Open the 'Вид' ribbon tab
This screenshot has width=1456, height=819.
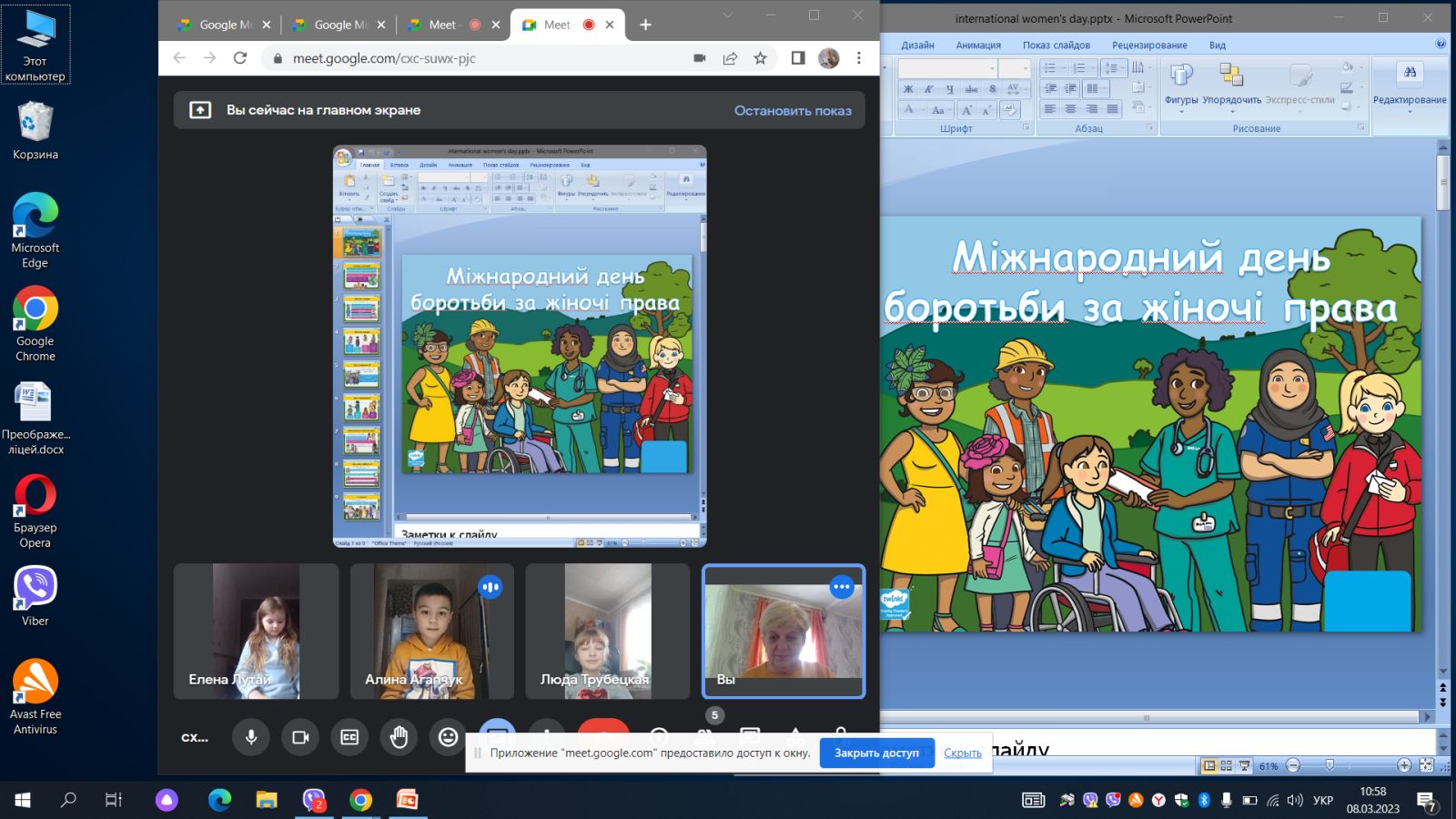pos(1218,45)
